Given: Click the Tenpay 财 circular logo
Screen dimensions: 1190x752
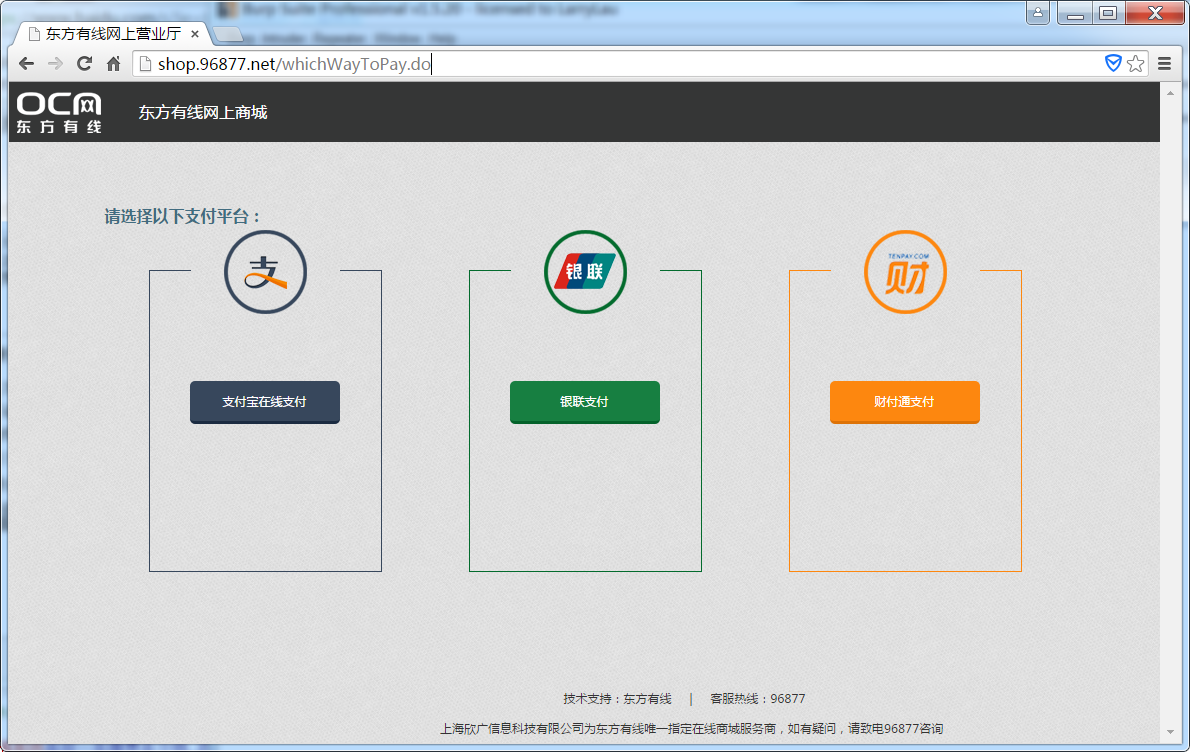Looking at the screenshot, I should point(905,272).
